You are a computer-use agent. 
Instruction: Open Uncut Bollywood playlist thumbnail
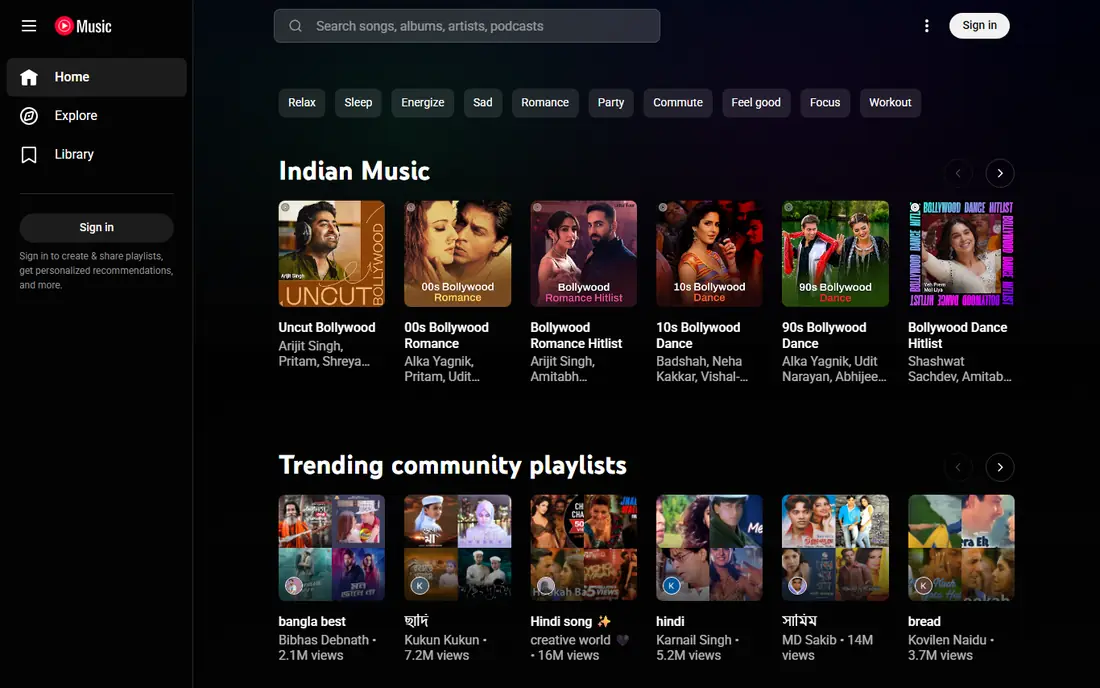pyautogui.click(x=332, y=254)
